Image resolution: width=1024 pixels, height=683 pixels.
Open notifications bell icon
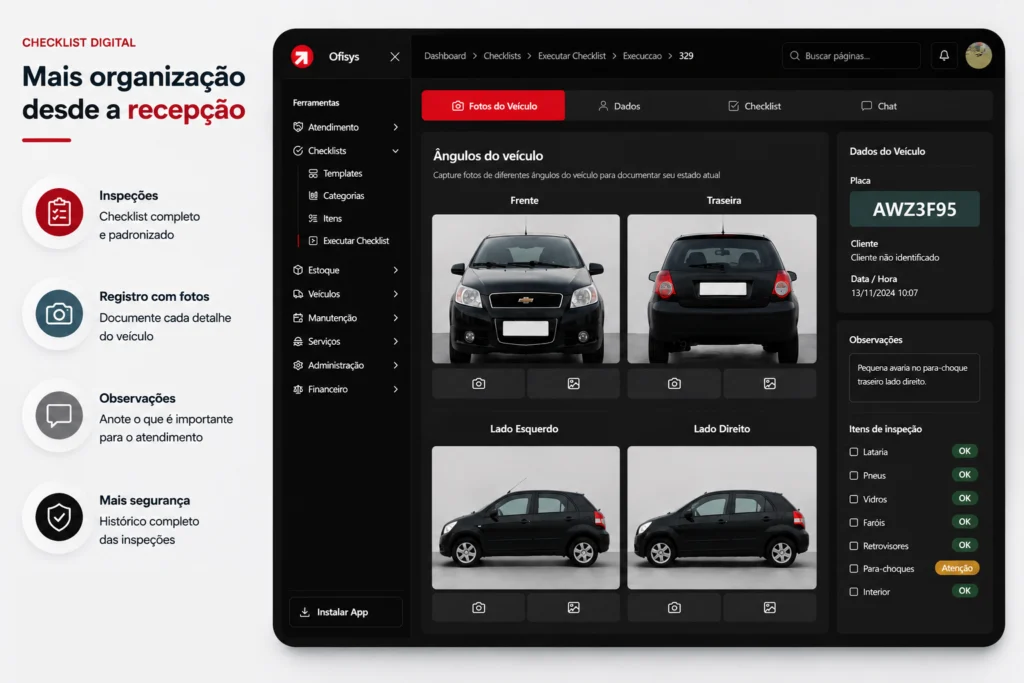944,56
